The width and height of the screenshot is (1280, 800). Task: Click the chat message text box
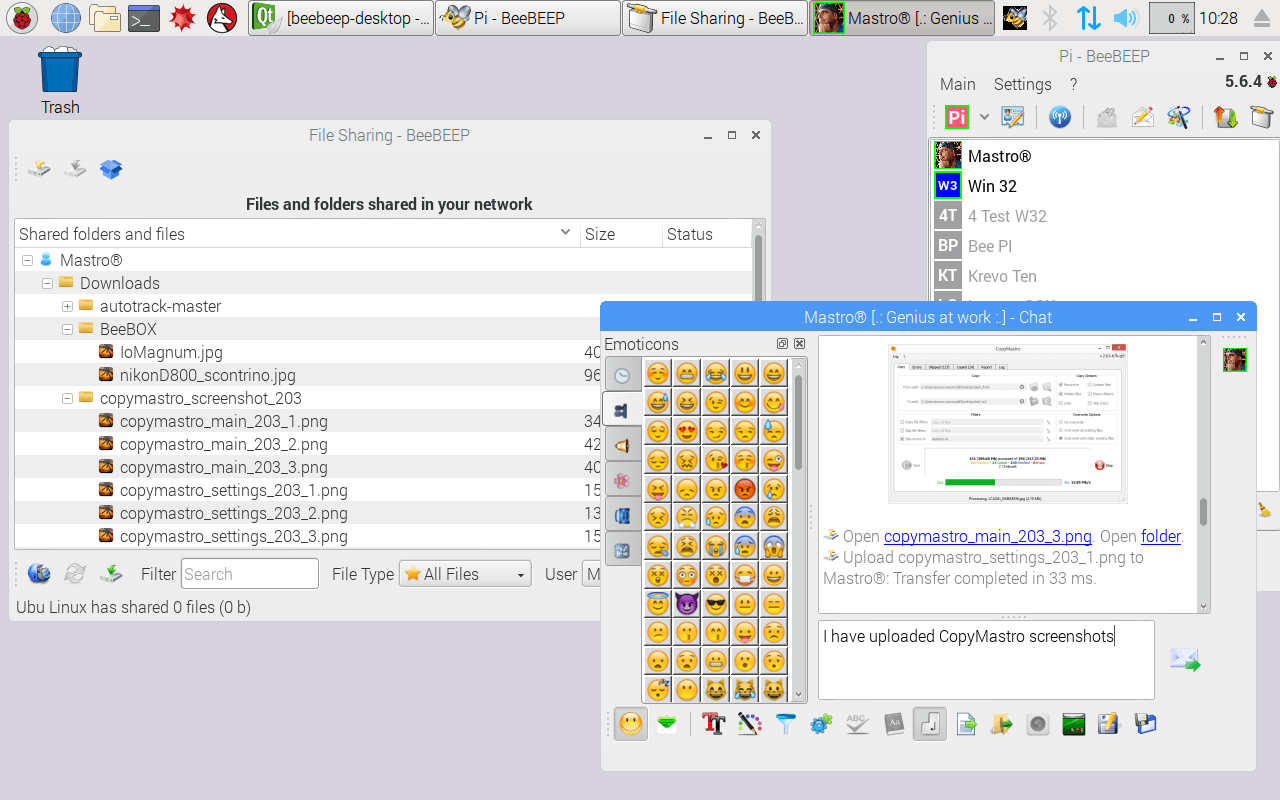pos(986,660)
